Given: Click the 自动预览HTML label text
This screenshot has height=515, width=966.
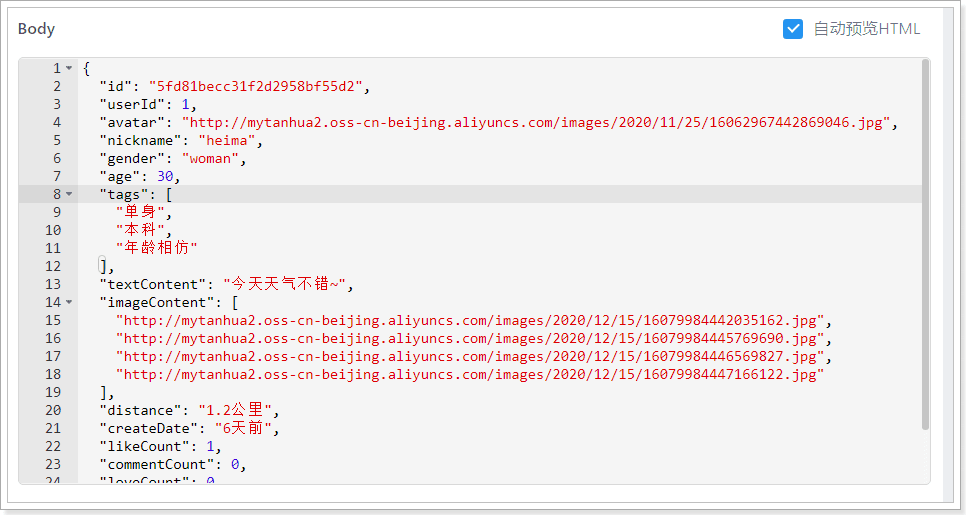Looking at the screenshot, I should (x=866, y=29).
